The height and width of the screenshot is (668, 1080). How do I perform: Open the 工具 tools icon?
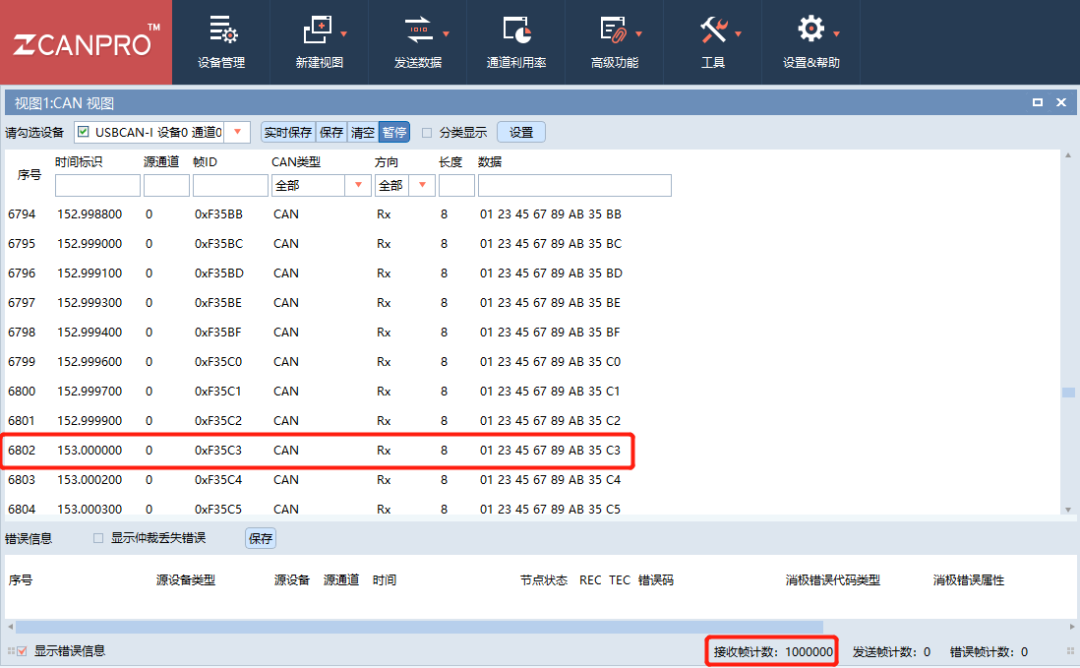click(x=713, y=30)
